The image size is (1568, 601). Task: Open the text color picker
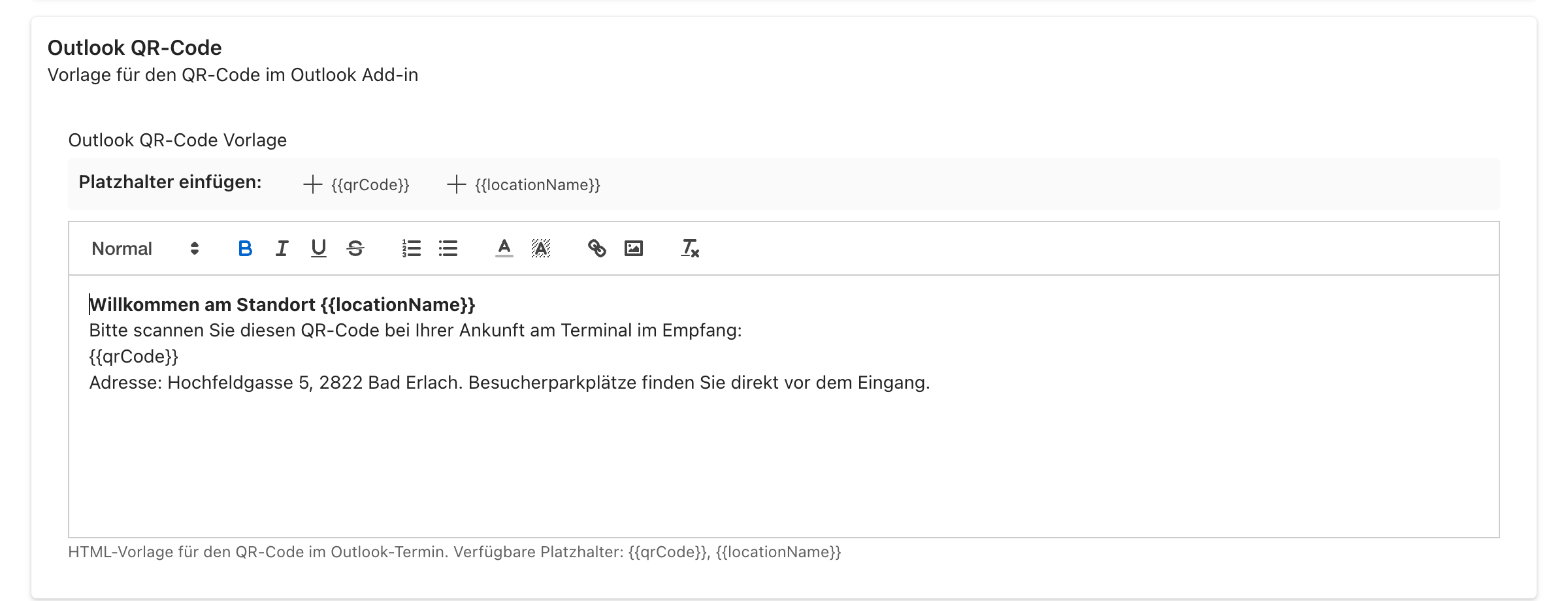[504, 249]
